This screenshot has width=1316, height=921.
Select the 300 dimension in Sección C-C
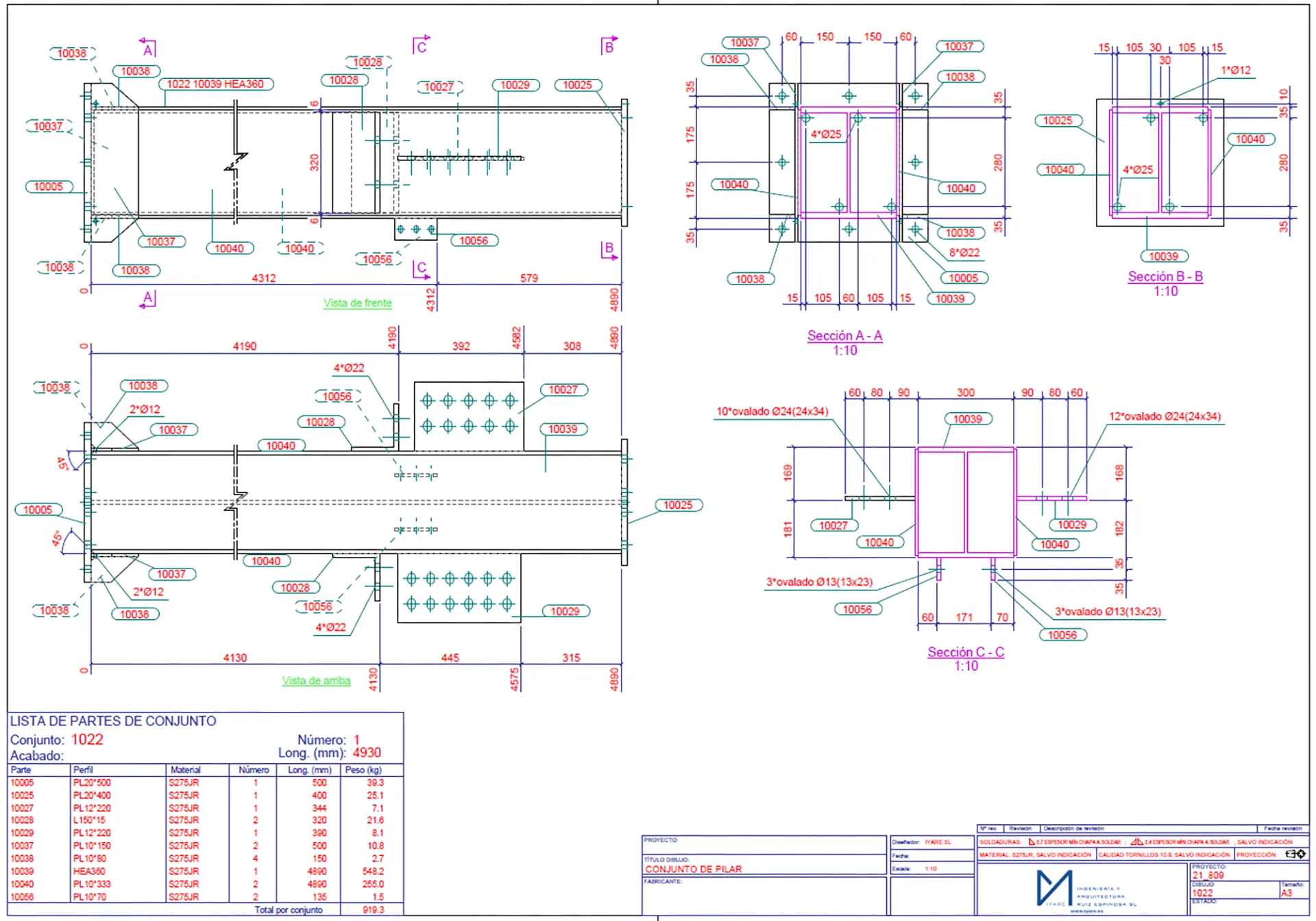(x=966, y=393)
